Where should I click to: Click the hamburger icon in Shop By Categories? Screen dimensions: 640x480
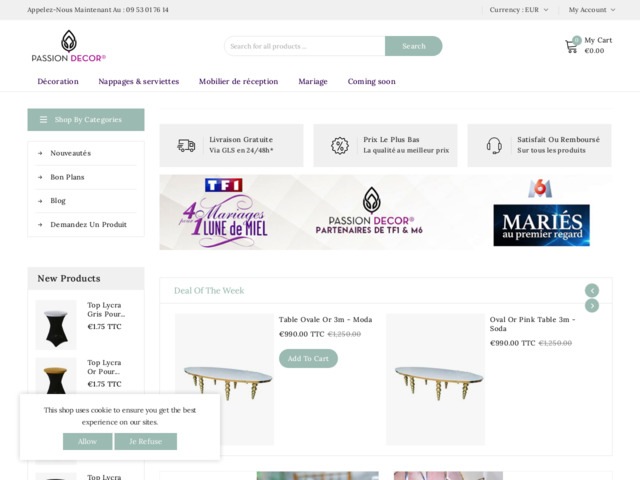[x=43, y=120]
